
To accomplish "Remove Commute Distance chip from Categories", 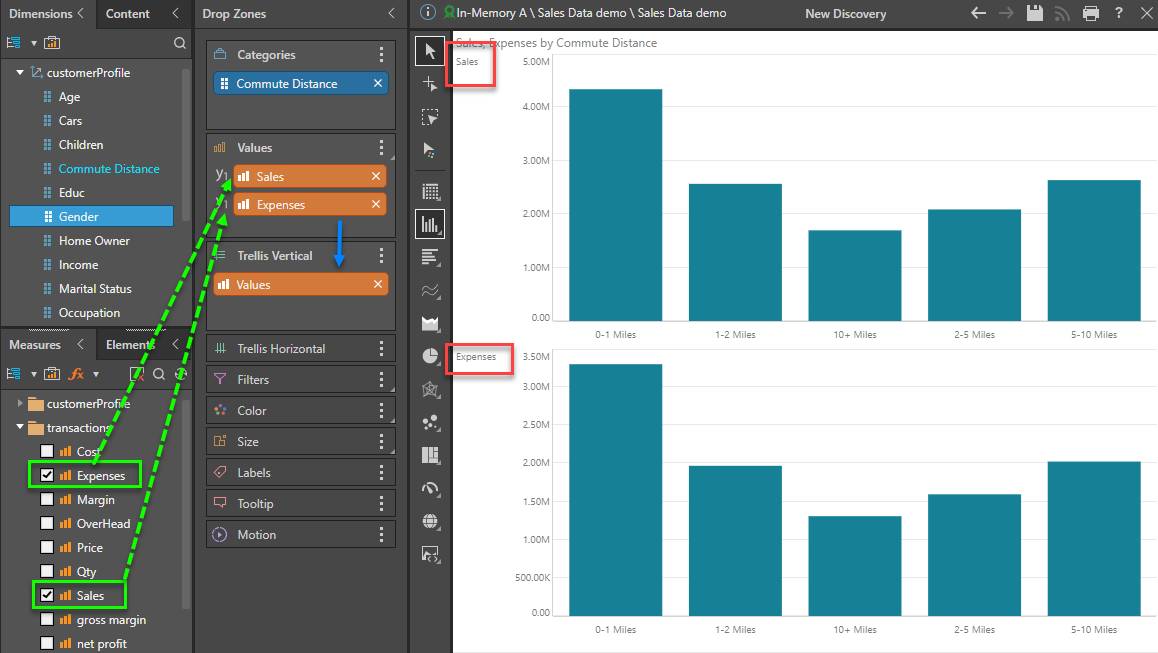I will coord(378,84).
